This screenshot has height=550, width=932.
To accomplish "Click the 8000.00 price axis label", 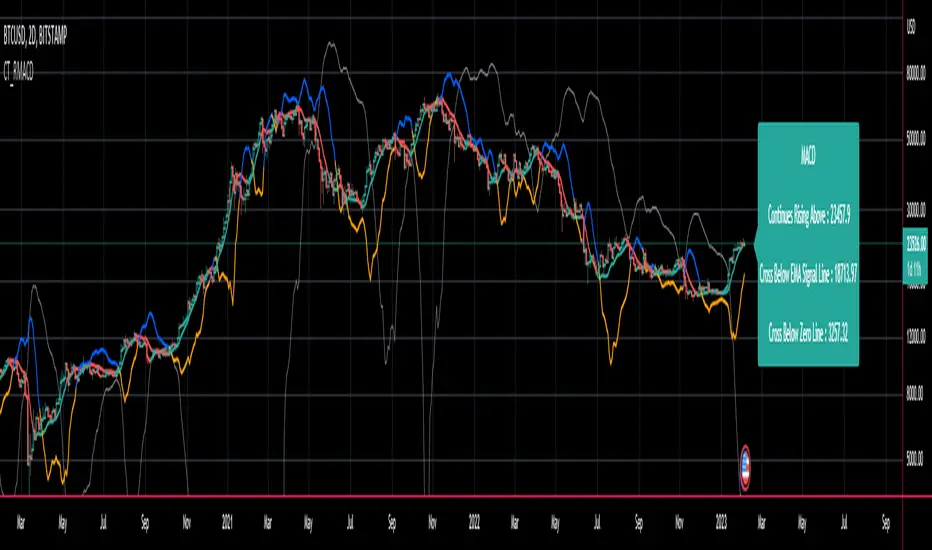I will point(916,394).
